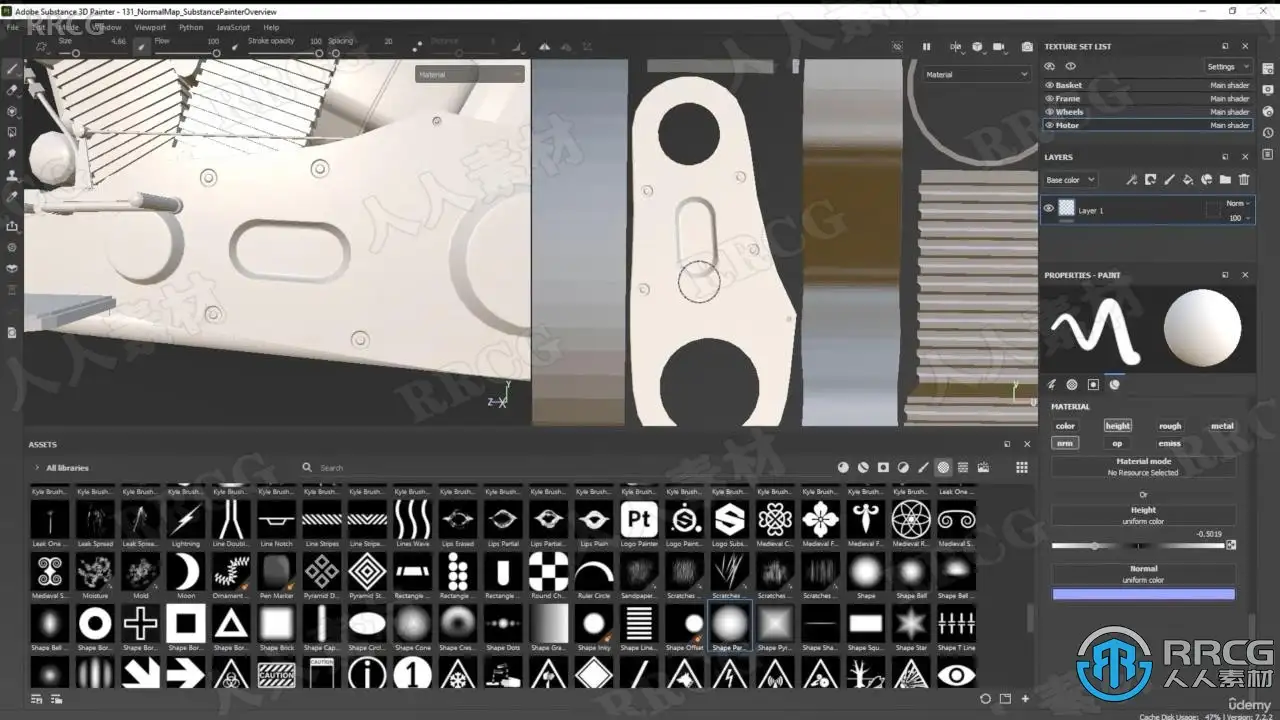Open the Python menu
1280x720 pixels.
pyautogui.click(x=191, y=27)
